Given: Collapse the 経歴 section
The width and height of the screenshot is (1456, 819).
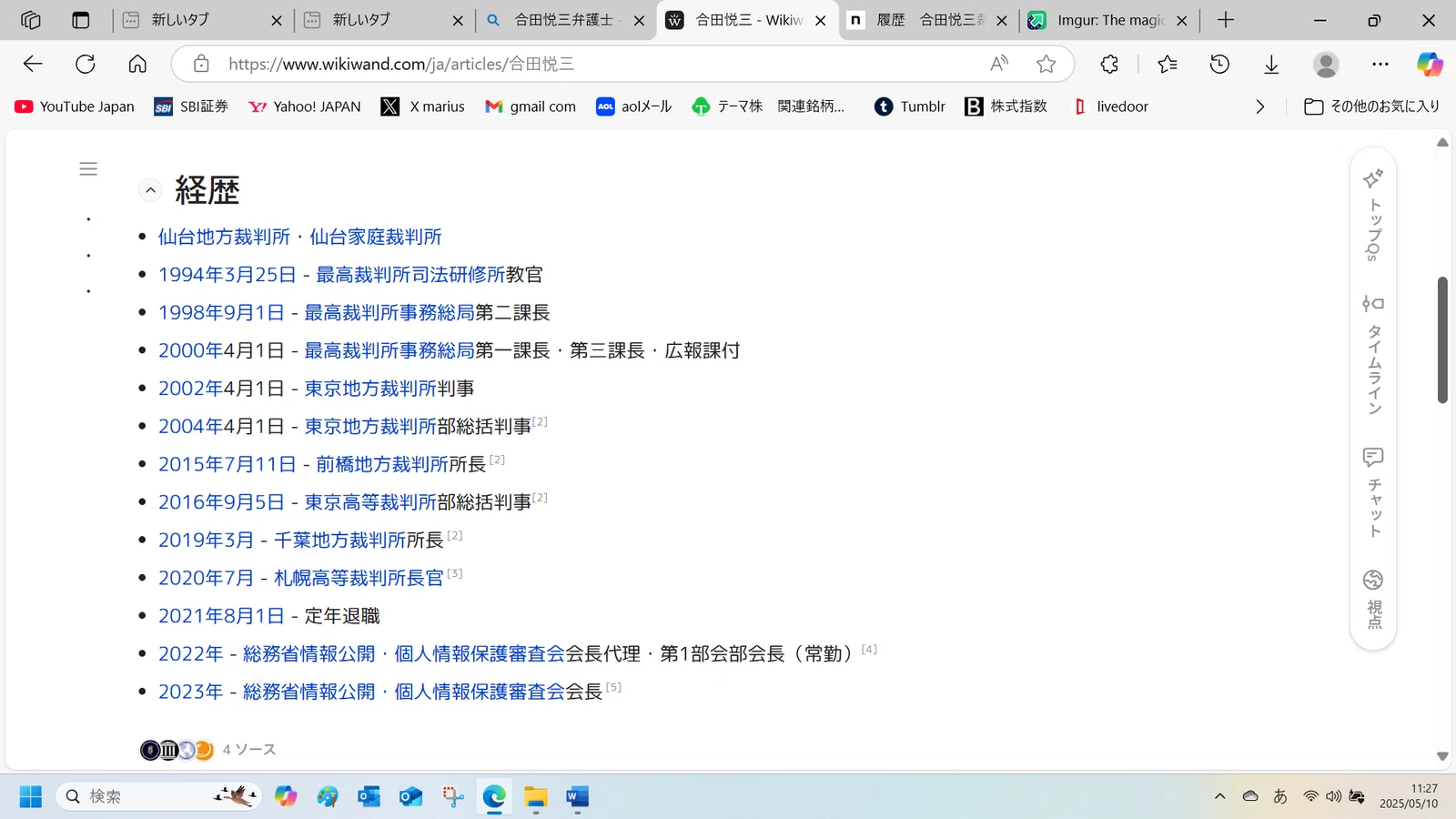Looking at the screenshot, I should click(151, 190).
